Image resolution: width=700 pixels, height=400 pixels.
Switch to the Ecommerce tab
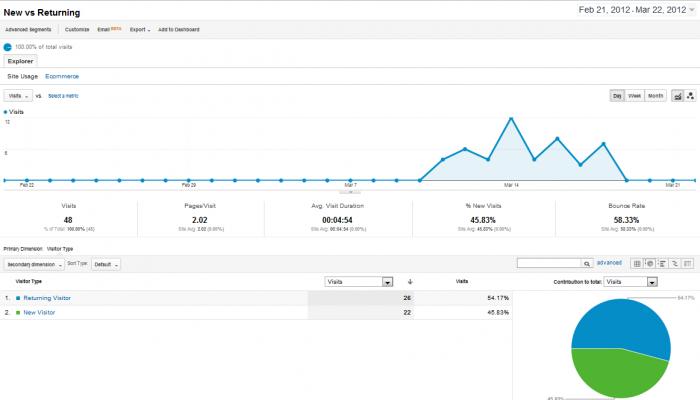click(x=62, y=76)
